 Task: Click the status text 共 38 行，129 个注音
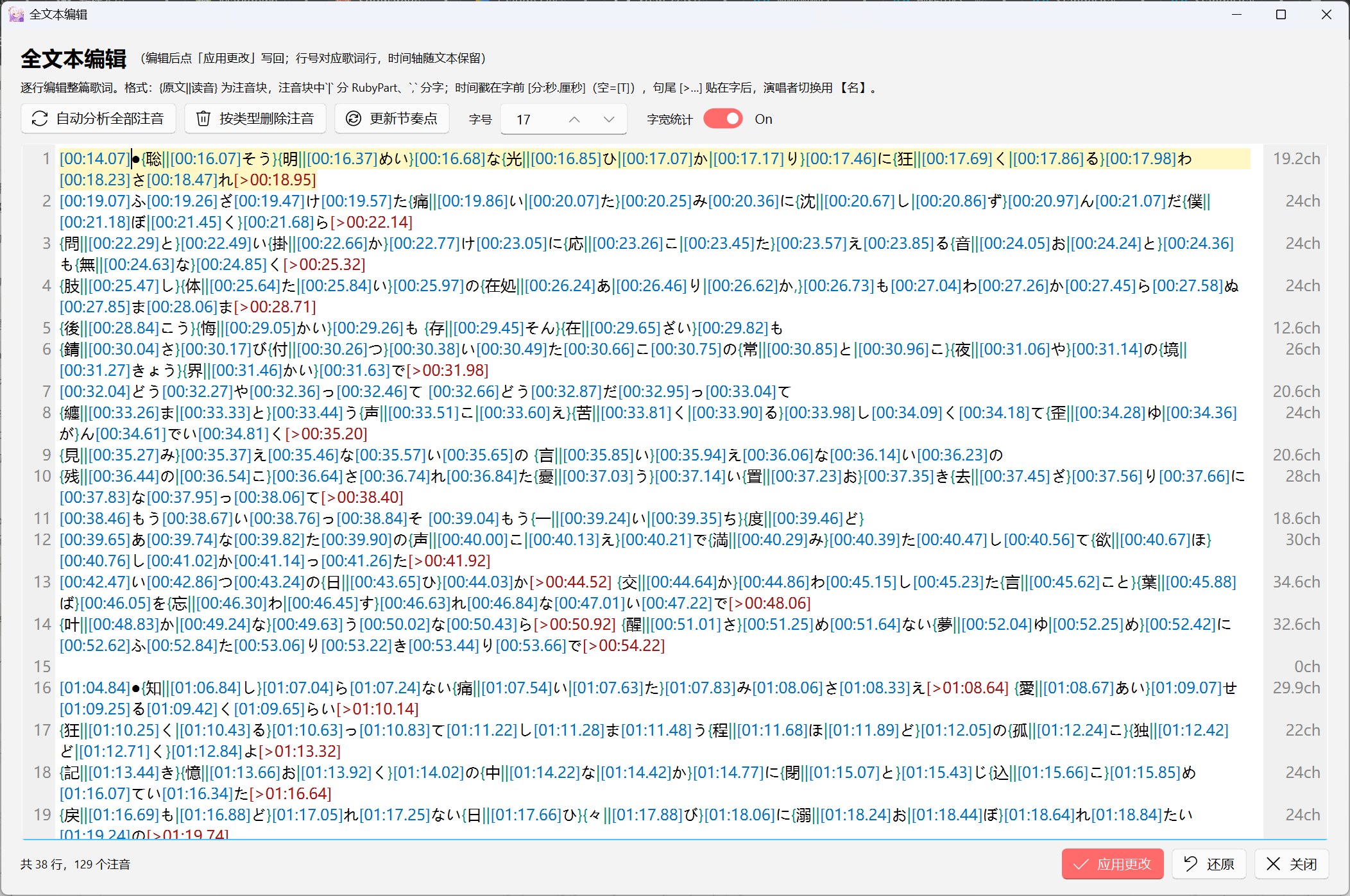75,864
